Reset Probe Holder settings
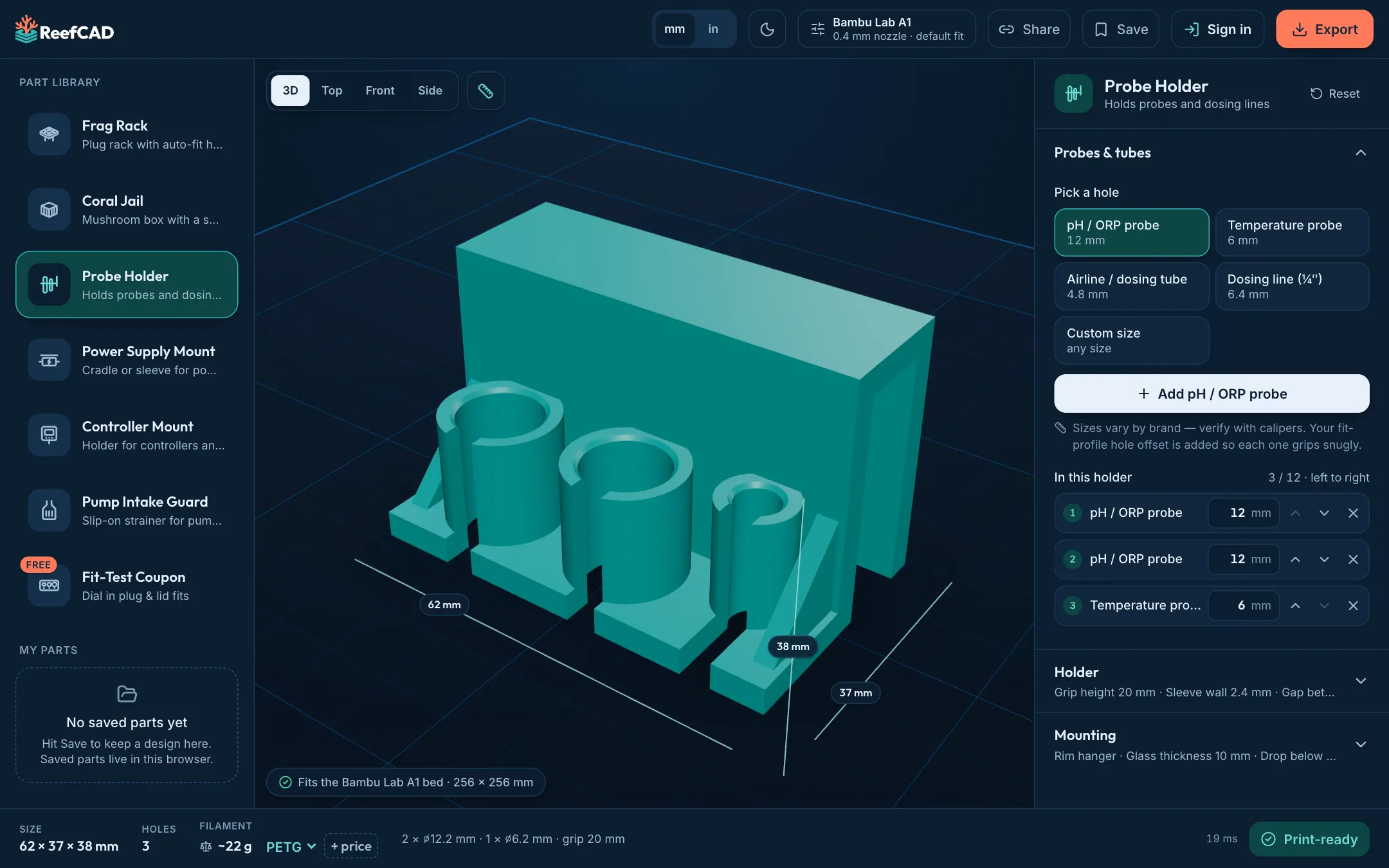The height and width of the screenshot is (868, 1389). tap(1335, 93)
